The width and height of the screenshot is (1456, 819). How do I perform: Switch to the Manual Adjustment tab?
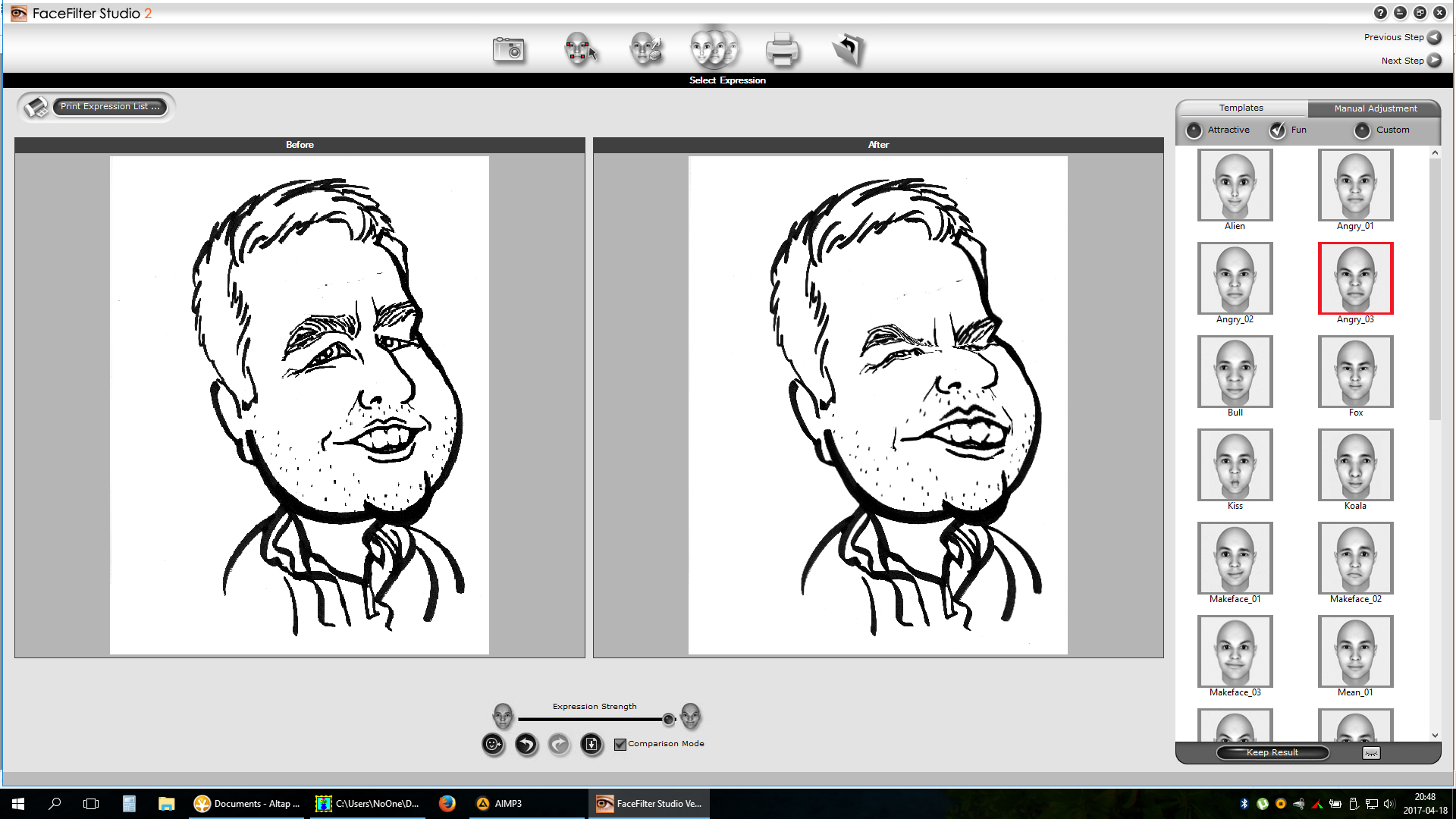(x=1375, y=108)
